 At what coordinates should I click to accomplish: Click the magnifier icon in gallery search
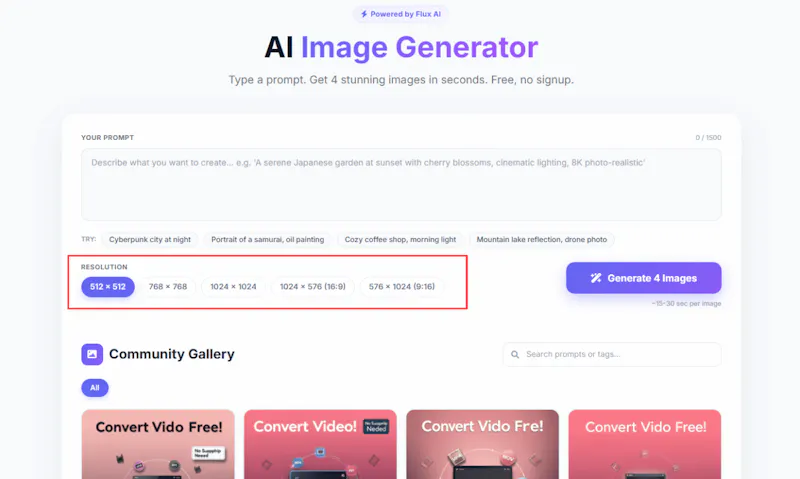[515, 355]
